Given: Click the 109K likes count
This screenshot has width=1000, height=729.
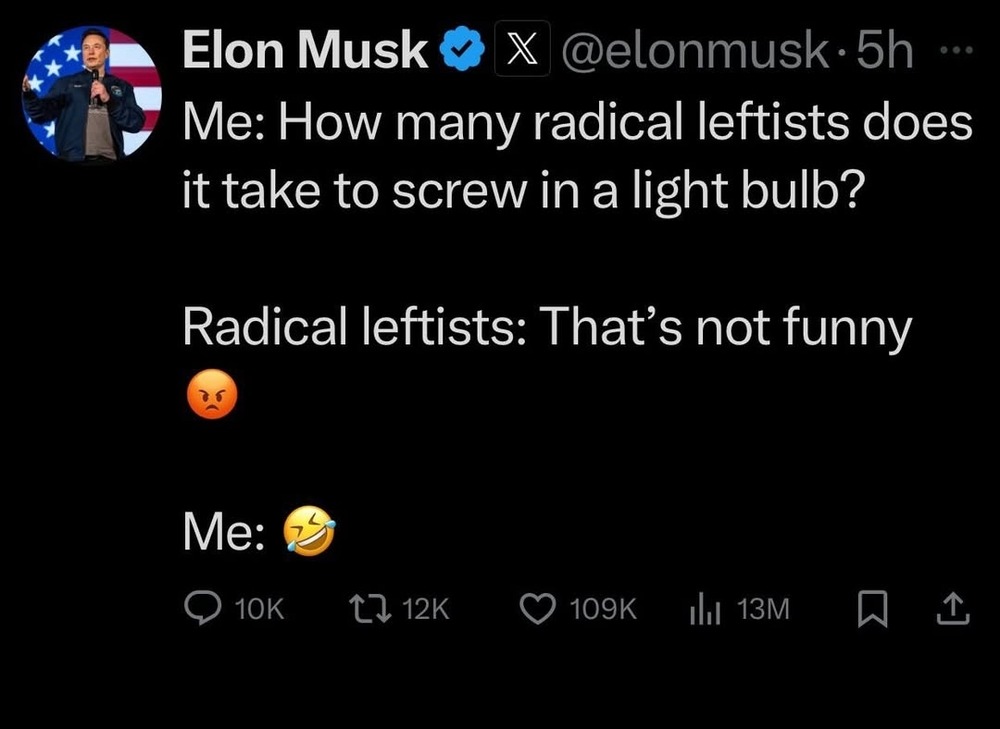Looking at the screenshot, I should click(602, 609).
